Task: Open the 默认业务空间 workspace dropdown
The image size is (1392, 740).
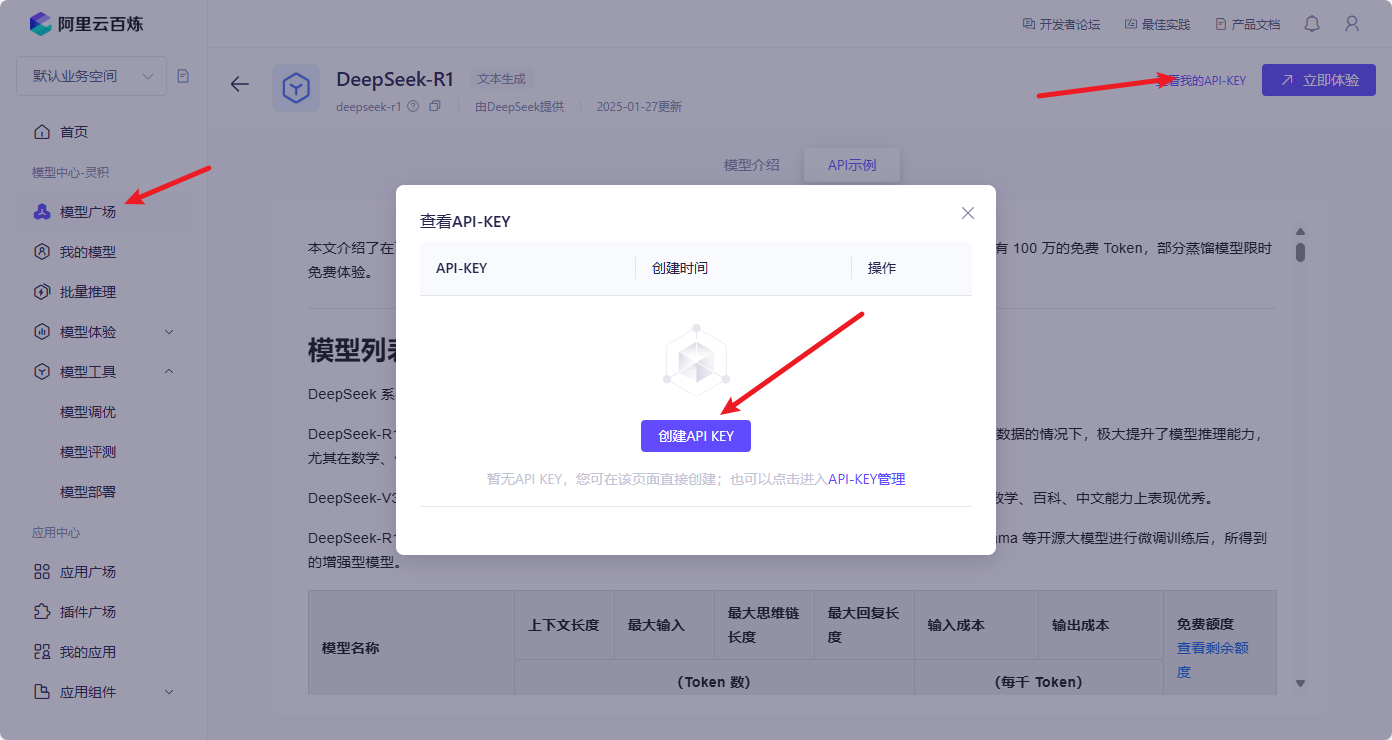Action: [91, 76]
